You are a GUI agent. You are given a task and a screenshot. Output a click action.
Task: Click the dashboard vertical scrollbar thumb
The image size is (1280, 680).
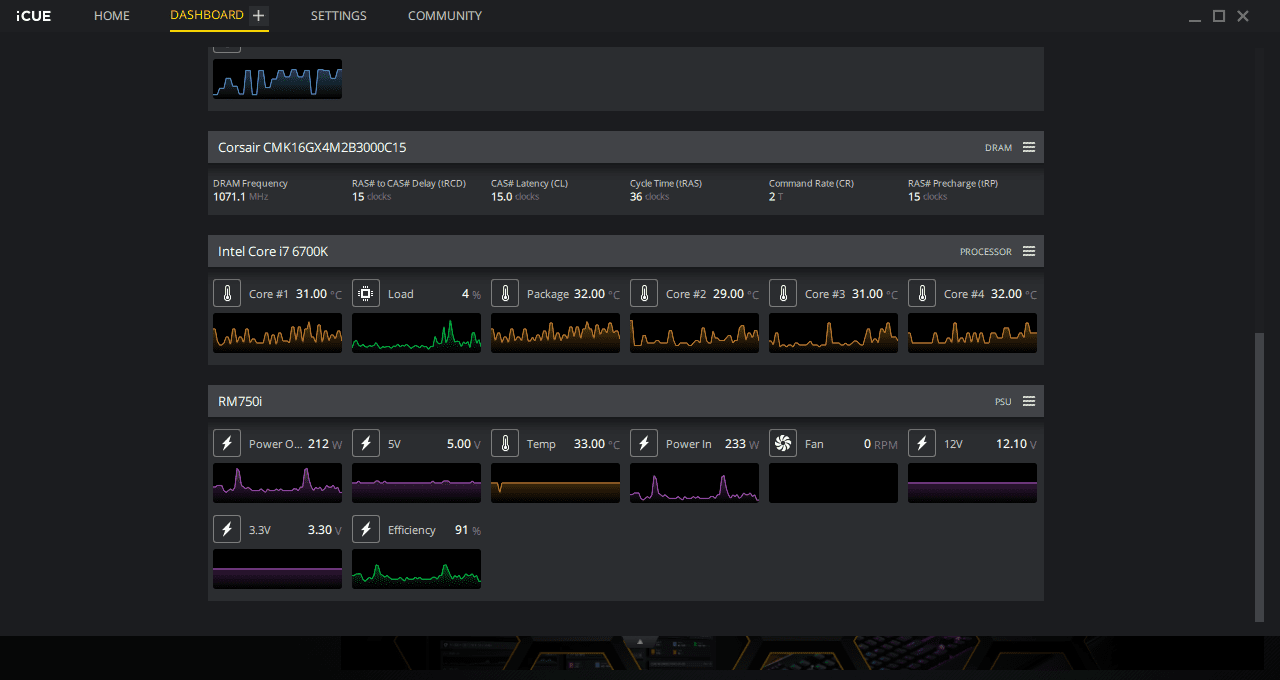[1259, 478]
